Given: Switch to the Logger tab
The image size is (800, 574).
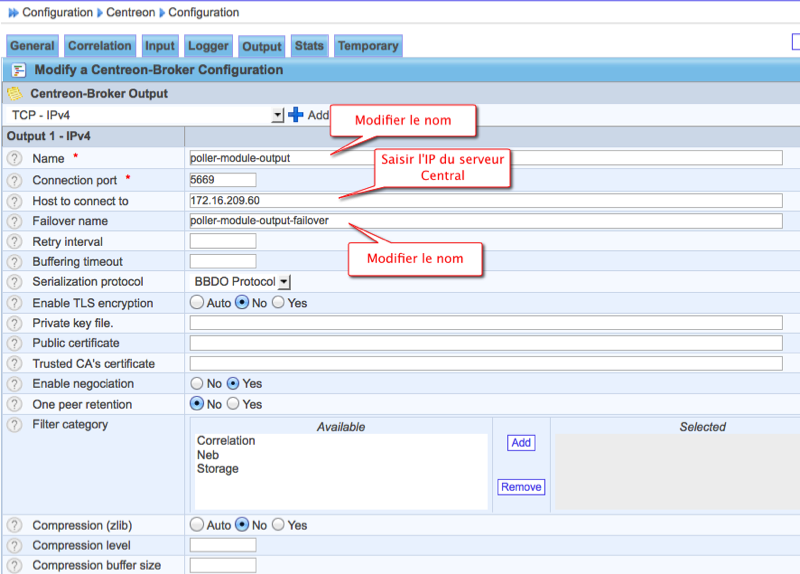Looking at the screenshot, I should point(207,46).
